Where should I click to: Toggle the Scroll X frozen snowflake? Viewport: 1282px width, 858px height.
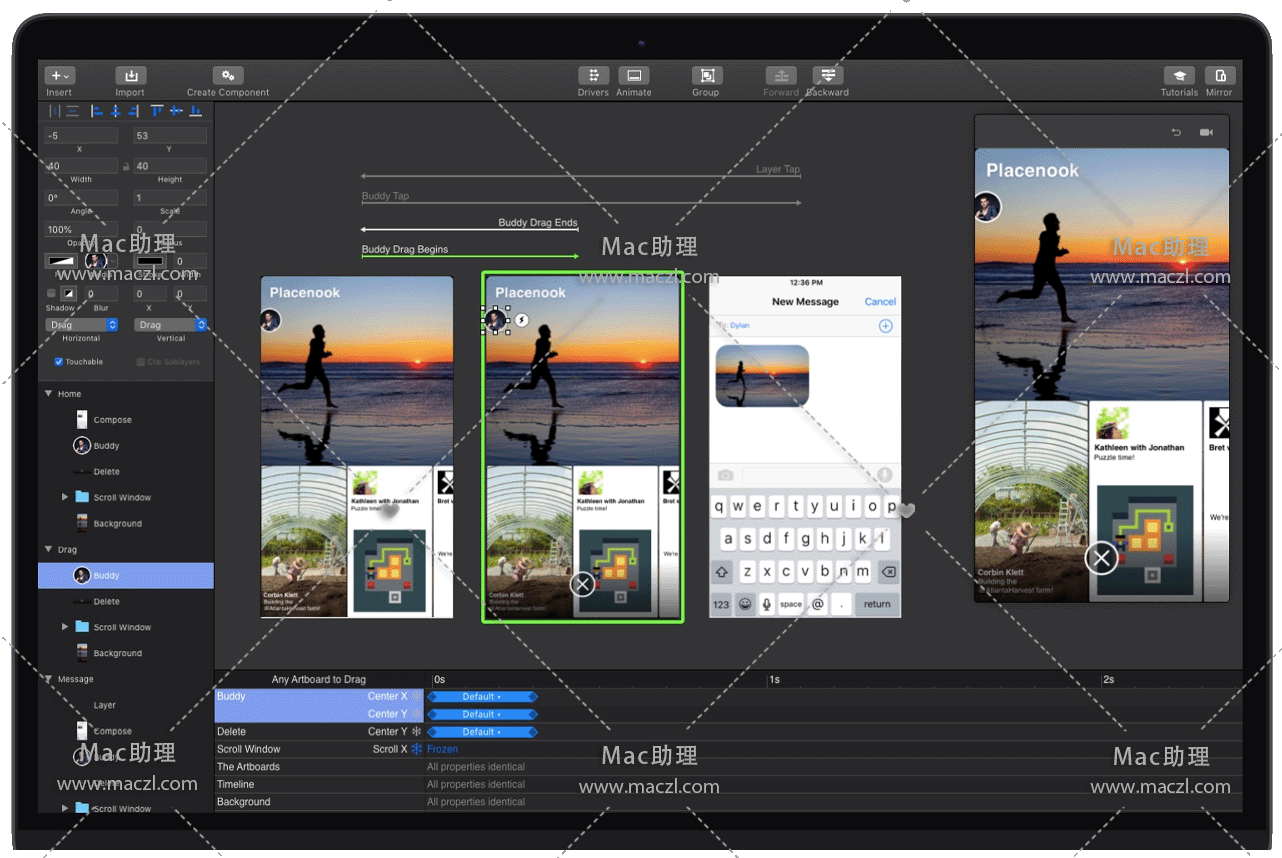coord(416,749)
